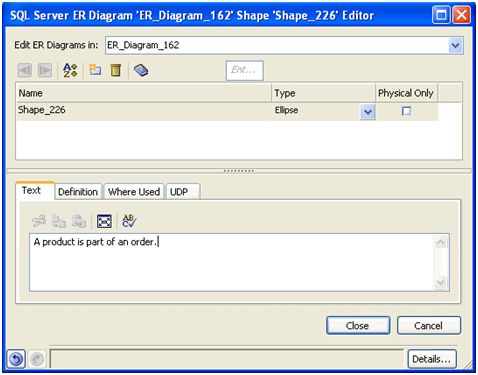This screenshot has height=375, width=478.
Task: Open the Edit ER Diagrams in dropdown
Action: pyautogui.click(x=455, y=45)
